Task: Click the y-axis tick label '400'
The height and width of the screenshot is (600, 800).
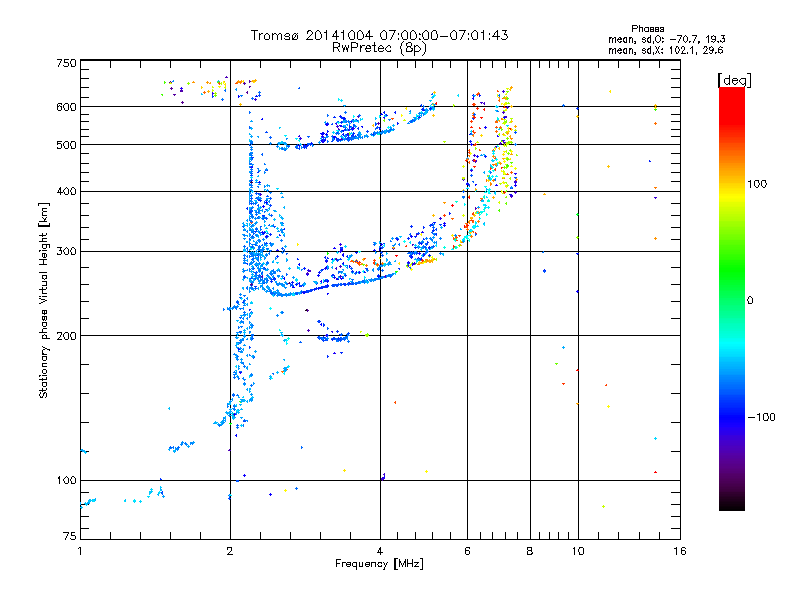Action: [x=66, y=192]
